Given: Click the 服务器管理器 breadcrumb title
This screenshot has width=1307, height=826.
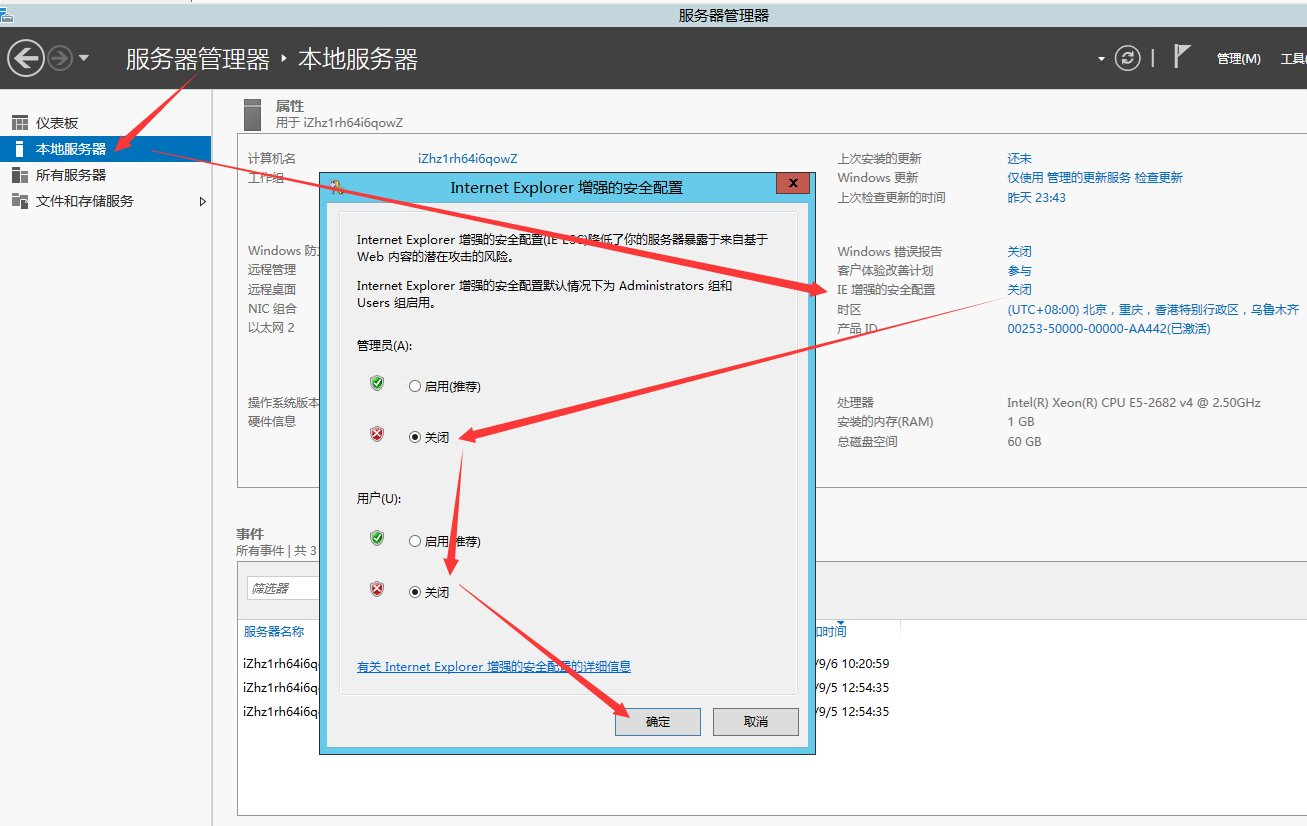Looking at the screenshot, I should pyautogui.click(x=198, y=59).
